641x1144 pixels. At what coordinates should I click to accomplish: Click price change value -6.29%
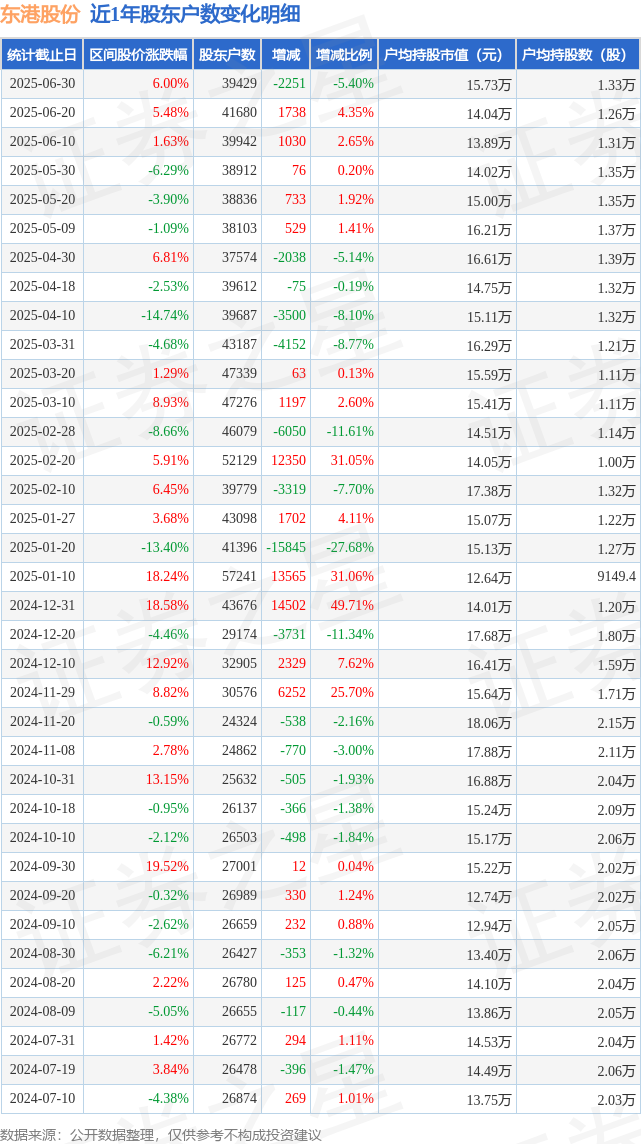click(x=168, y=171)
